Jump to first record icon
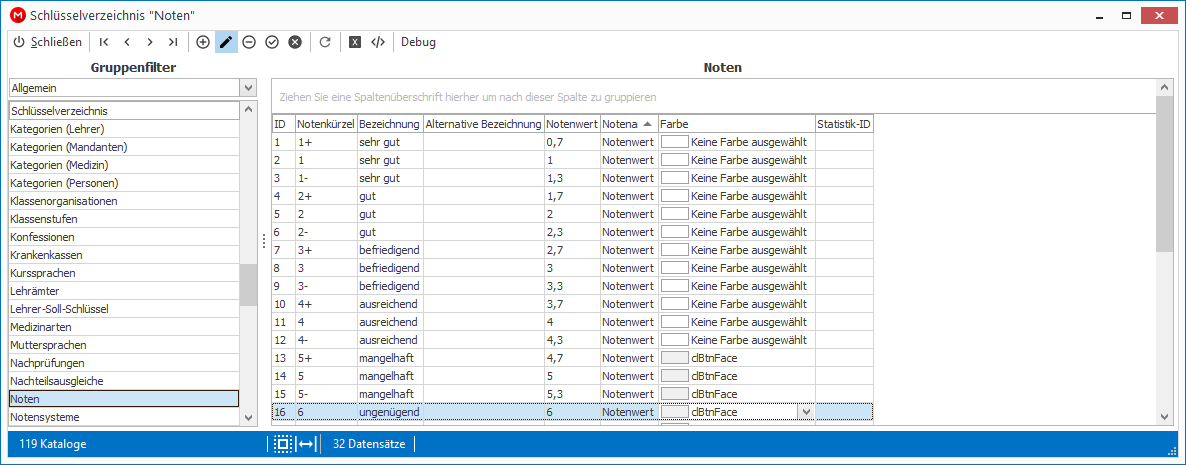This screenshot has height=465, width=1186. 104,42
